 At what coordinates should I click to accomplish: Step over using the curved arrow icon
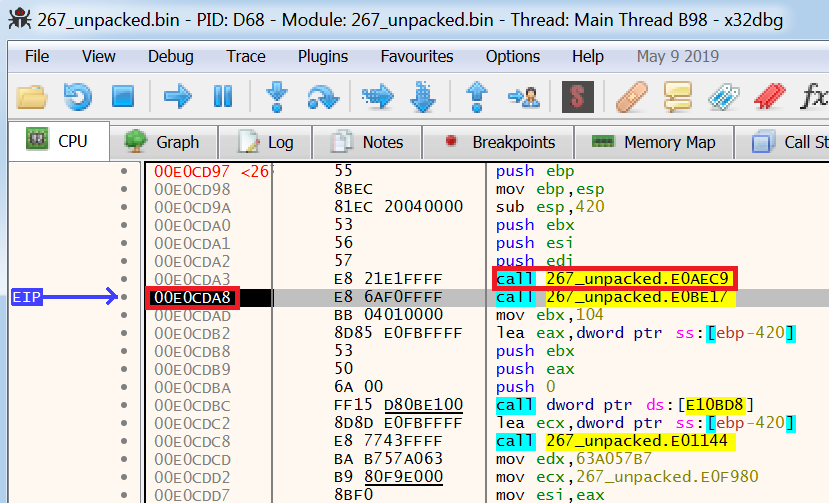click(x=323, y=97)
